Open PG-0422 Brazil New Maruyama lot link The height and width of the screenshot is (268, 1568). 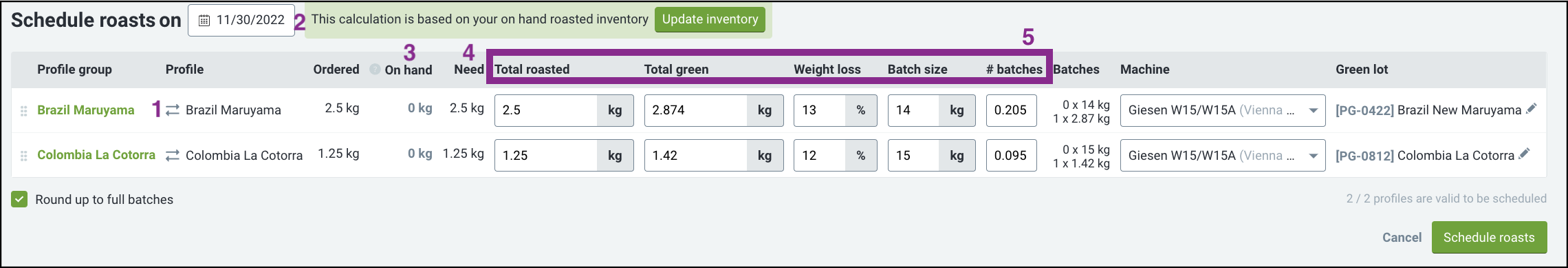tap(1428, 110)
